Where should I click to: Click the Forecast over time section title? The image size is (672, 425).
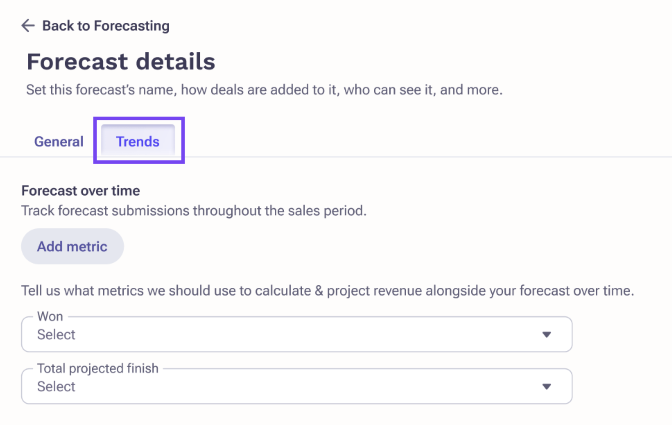(x=81, y=191)
